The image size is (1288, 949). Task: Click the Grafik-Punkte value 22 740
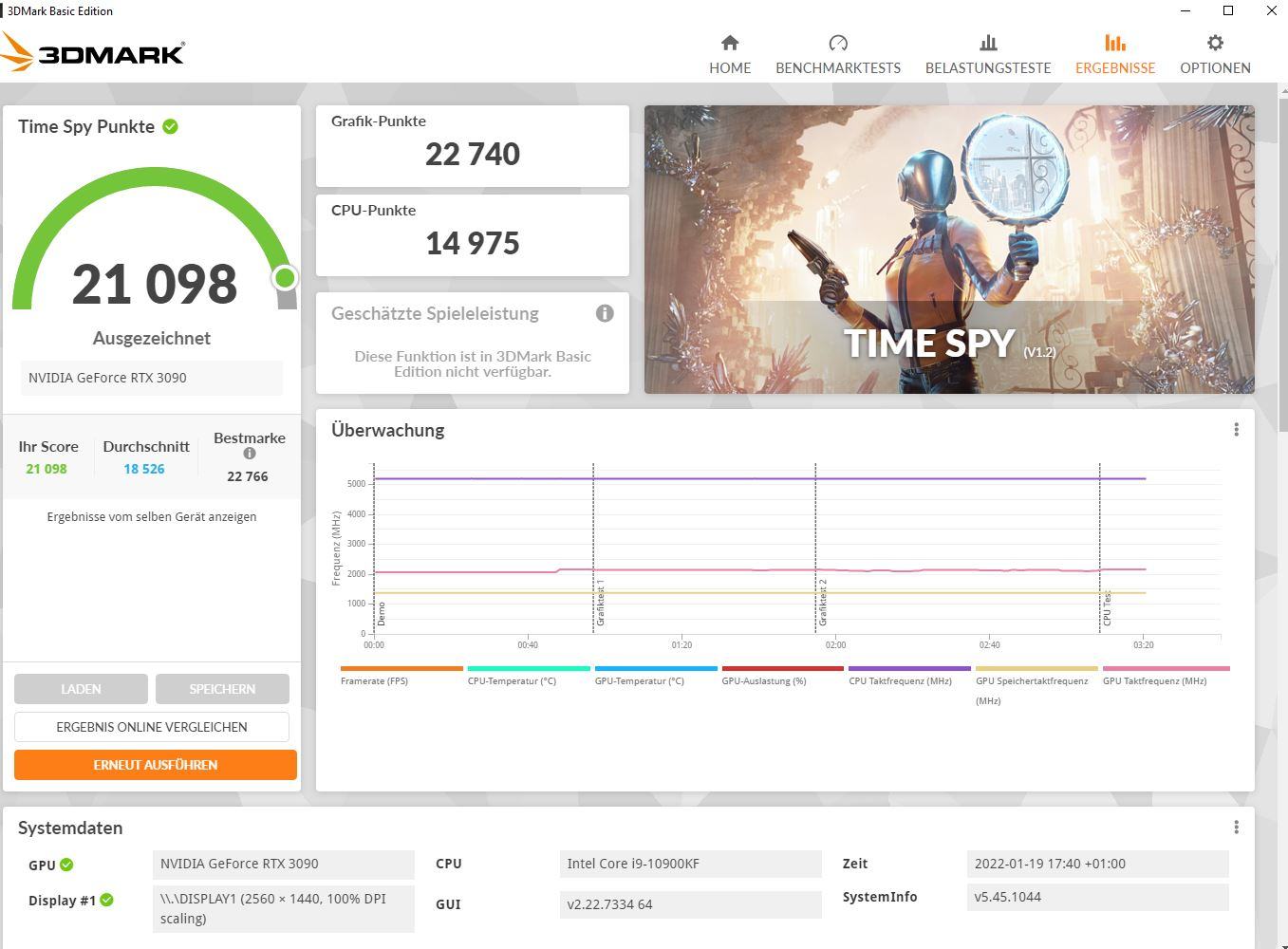click(x=473, y=154)
